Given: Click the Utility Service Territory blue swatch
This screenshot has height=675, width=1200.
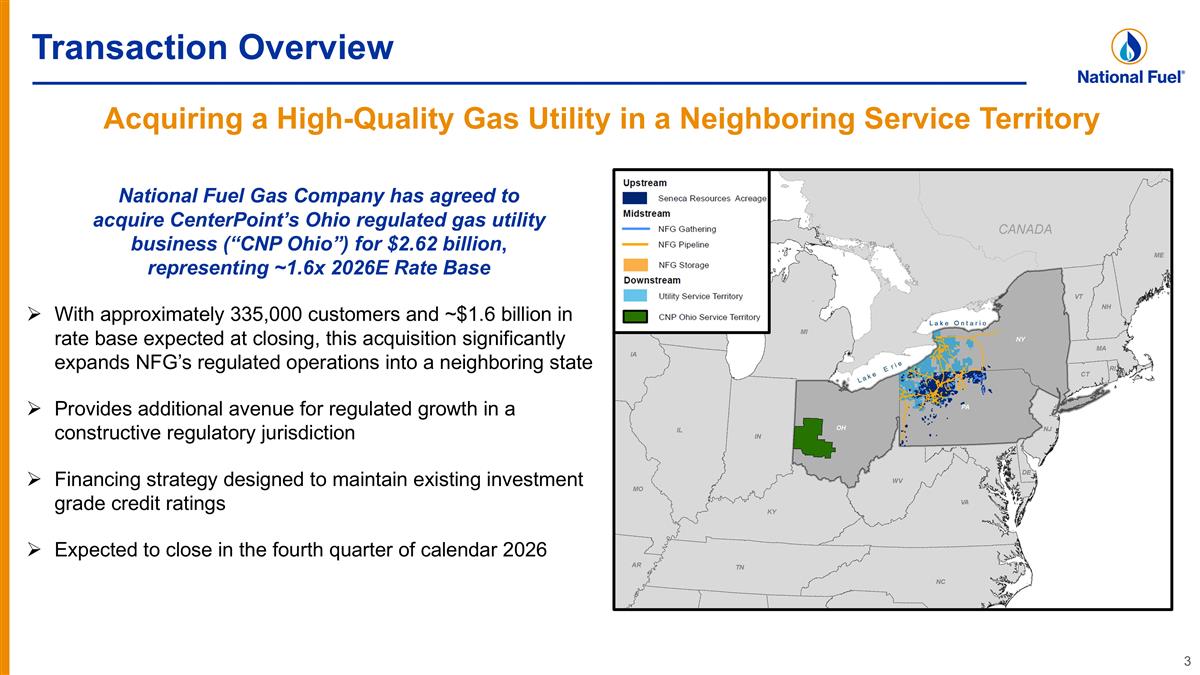Looking at the screenshot, I should [634, 296].
